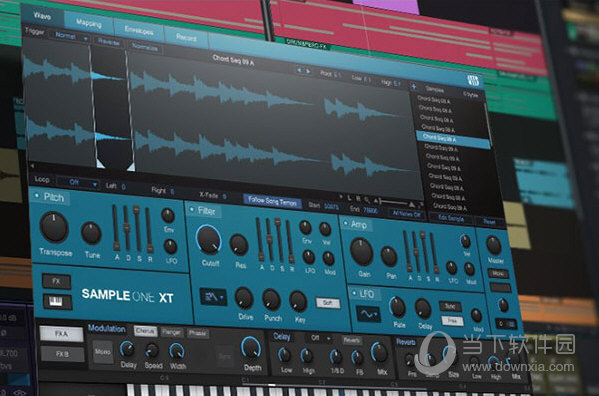Go to the previous sample with left arrow

[x=299, y=71]
